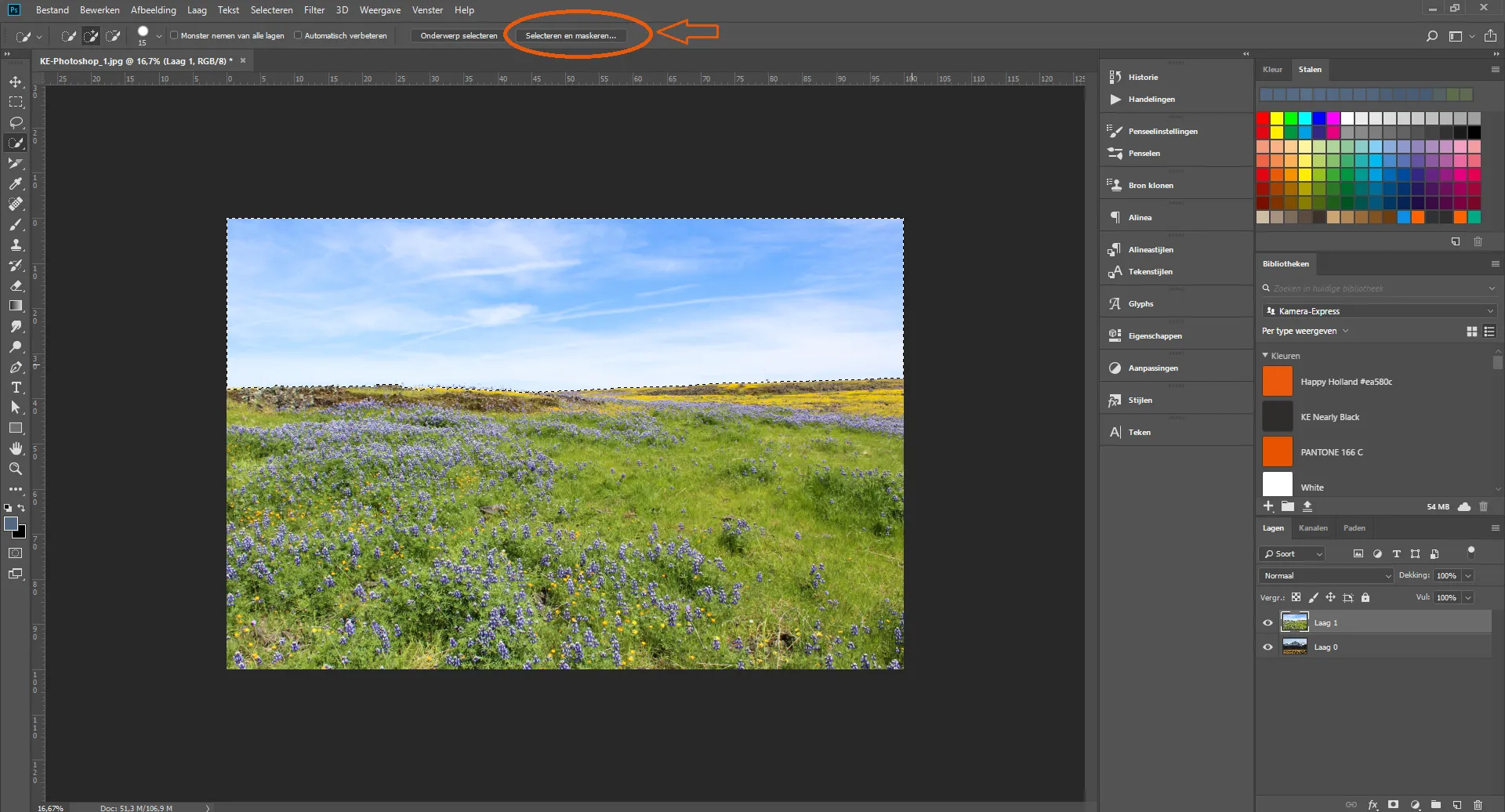Open the Soort layer filter dropdown

click(1292, 554)
